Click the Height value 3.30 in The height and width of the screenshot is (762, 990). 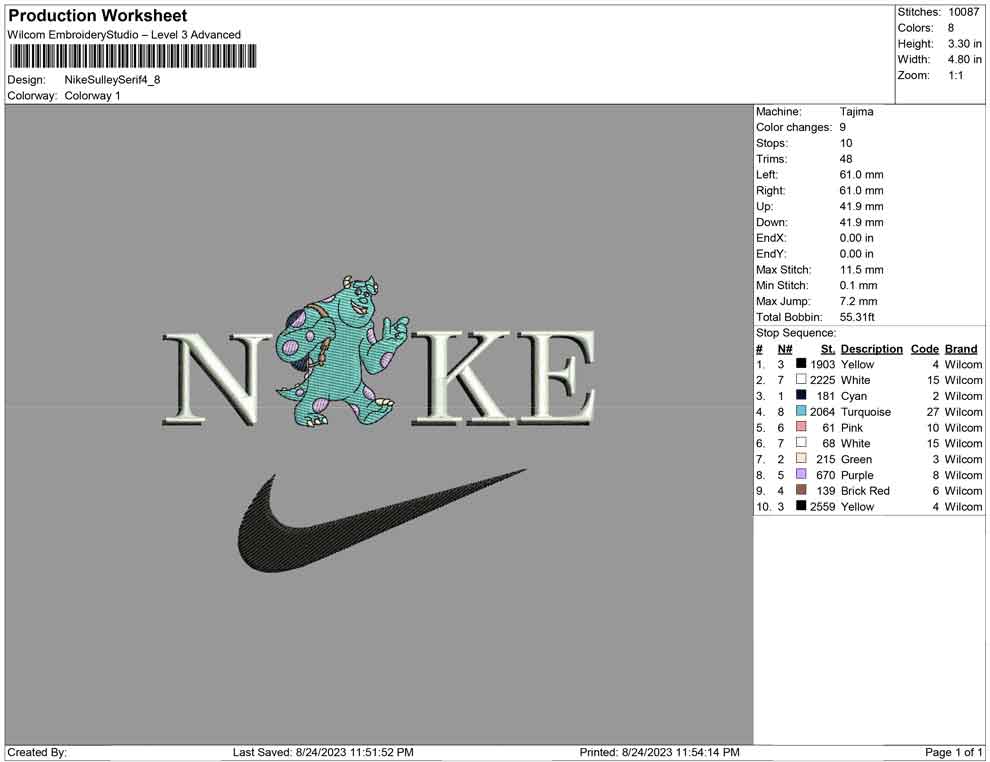(964, 44)
